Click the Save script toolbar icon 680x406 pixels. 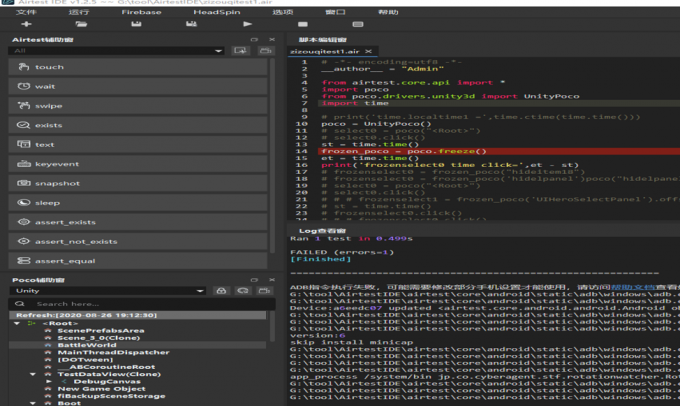(136, 24)
